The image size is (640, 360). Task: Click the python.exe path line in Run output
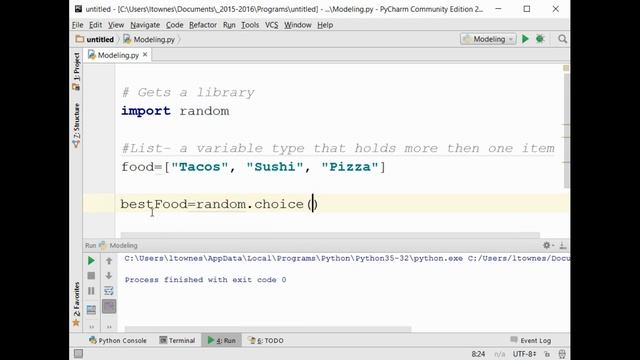pos(347,258)
